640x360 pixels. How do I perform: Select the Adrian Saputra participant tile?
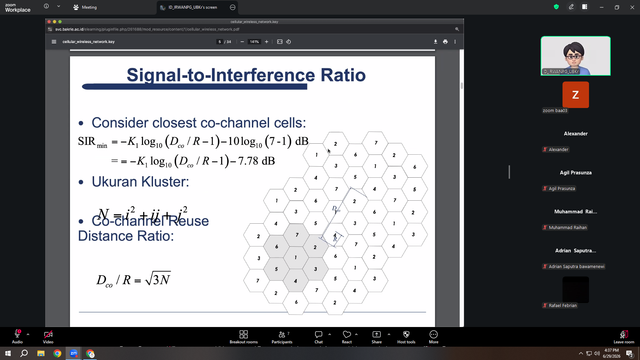tap(576, 251)
